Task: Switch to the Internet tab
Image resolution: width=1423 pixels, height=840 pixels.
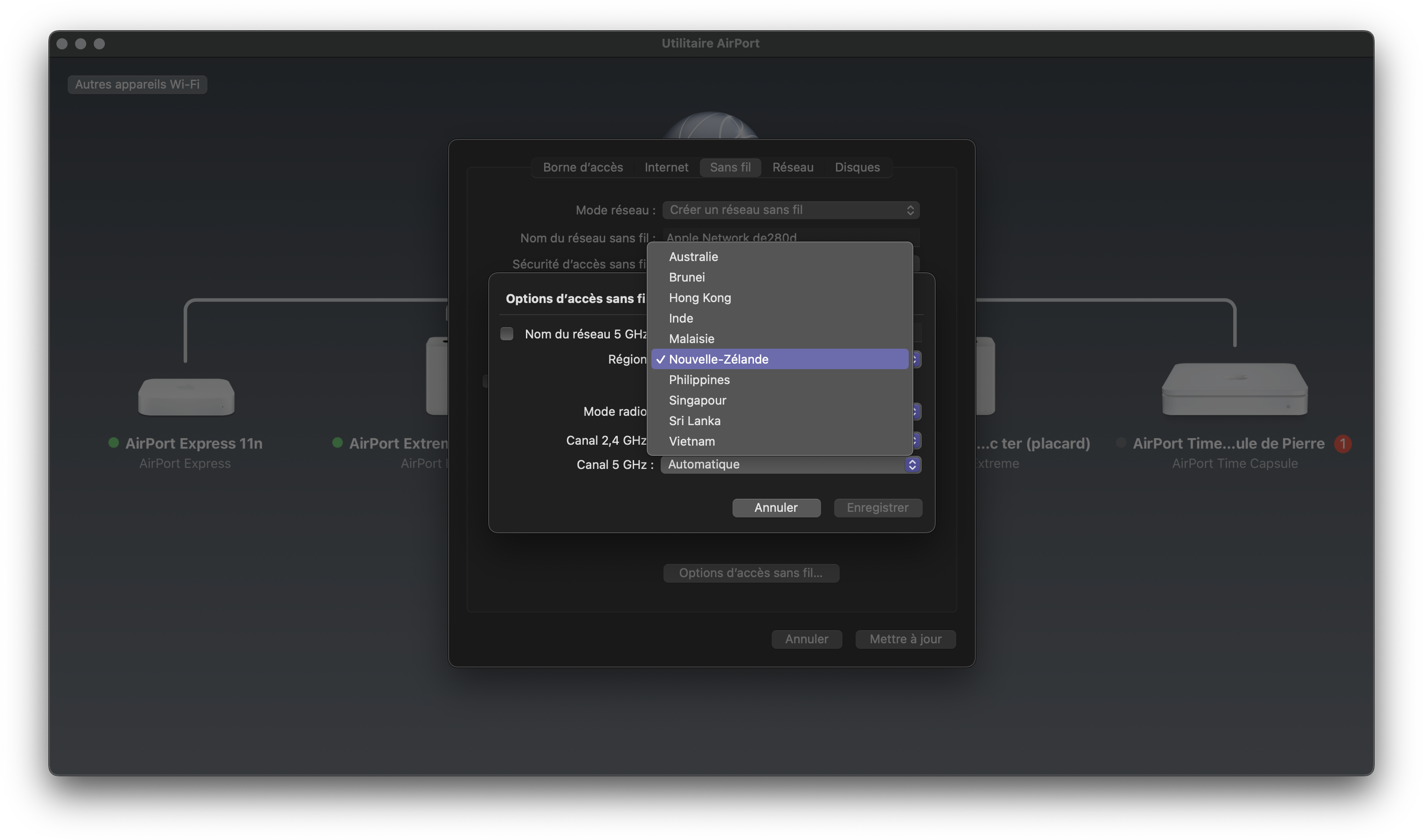Action: tap(666, 167)
